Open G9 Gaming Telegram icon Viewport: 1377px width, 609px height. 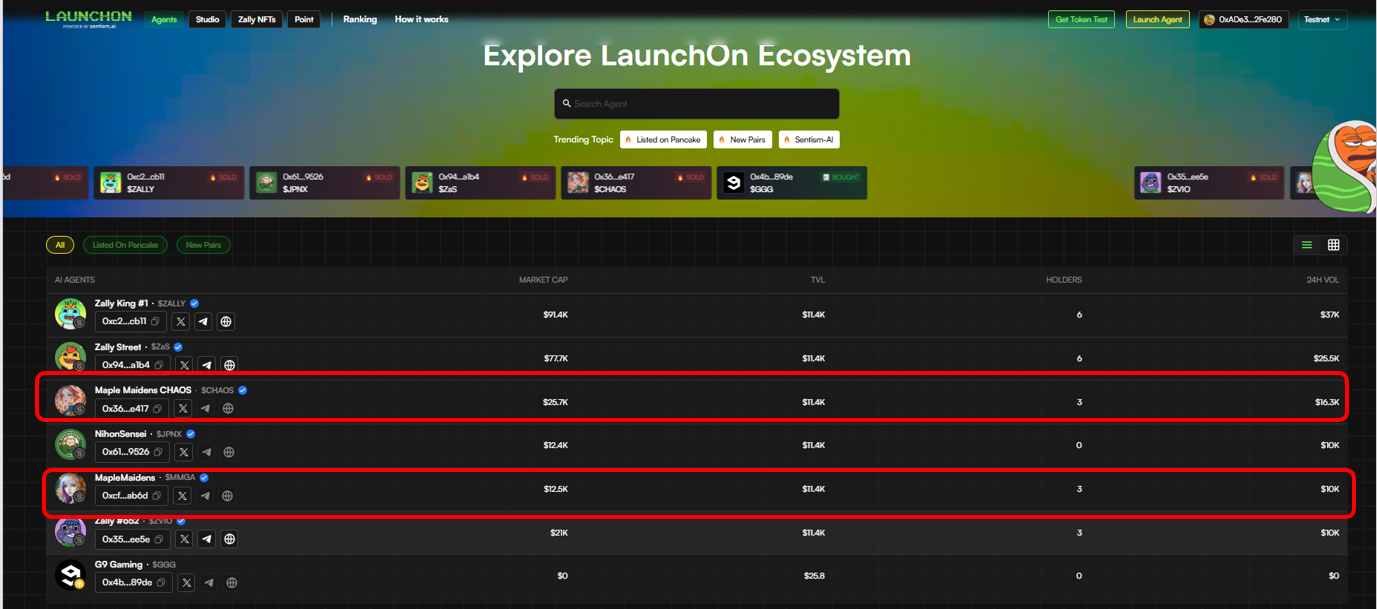point(209,582)
